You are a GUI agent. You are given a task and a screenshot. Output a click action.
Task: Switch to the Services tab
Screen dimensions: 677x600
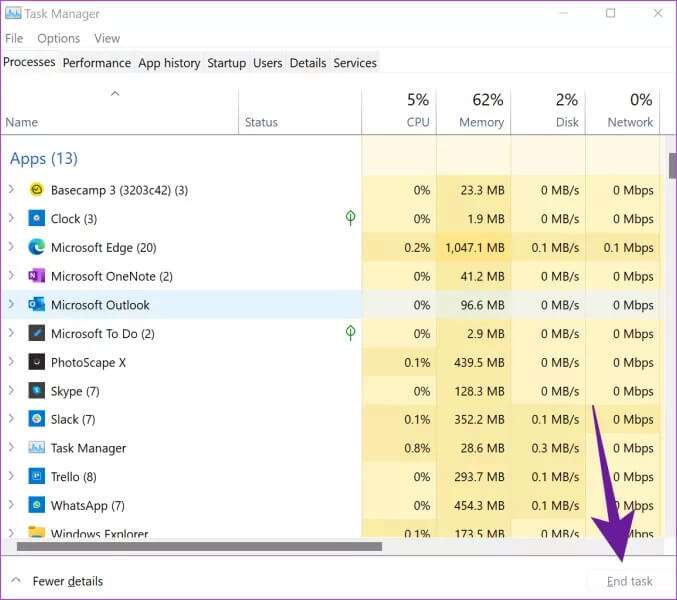point(355,63)
